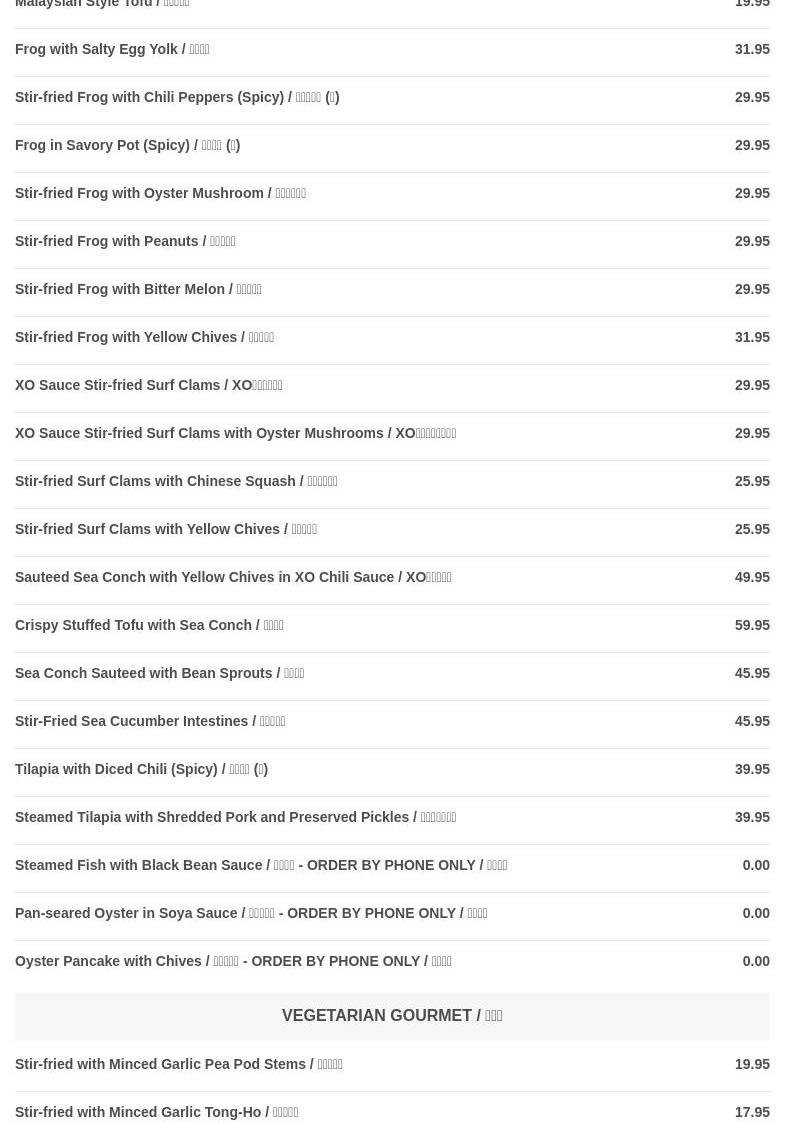Viewport: 785px width, 1125px height.
Task: Select Surf Clams with Chinese Squash
Action: [392, 482]
